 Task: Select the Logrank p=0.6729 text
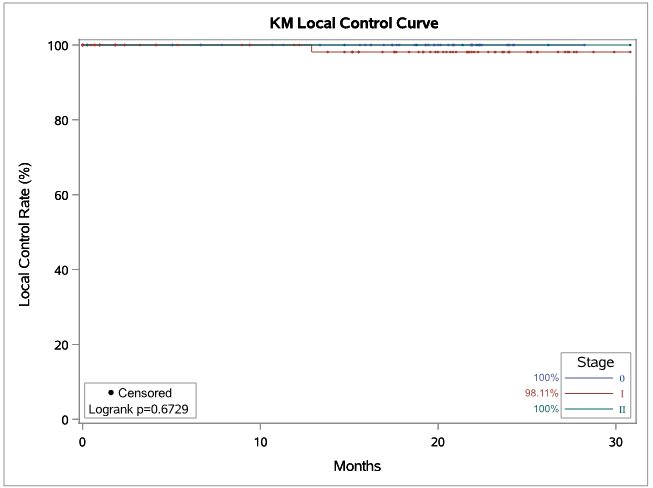point(139,409)
